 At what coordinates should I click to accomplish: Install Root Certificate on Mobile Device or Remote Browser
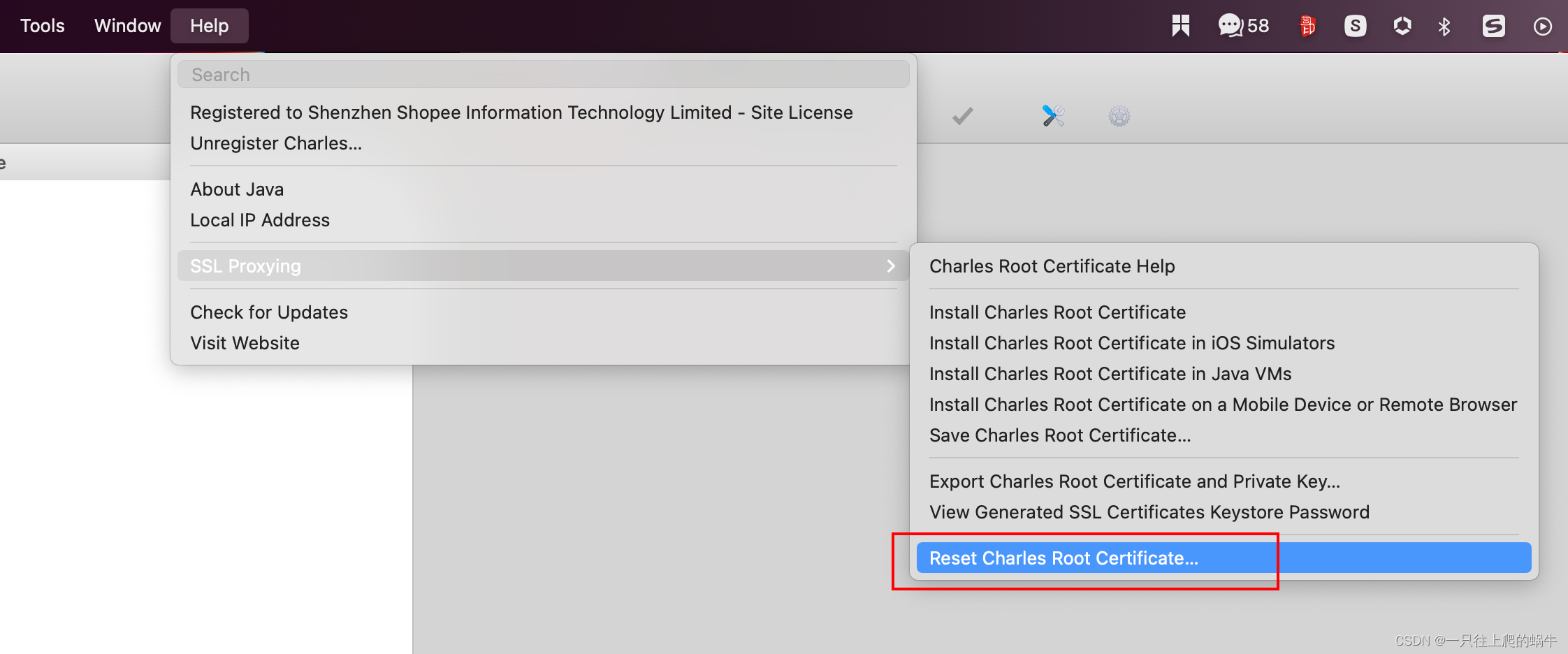[x=1224, y=405]
